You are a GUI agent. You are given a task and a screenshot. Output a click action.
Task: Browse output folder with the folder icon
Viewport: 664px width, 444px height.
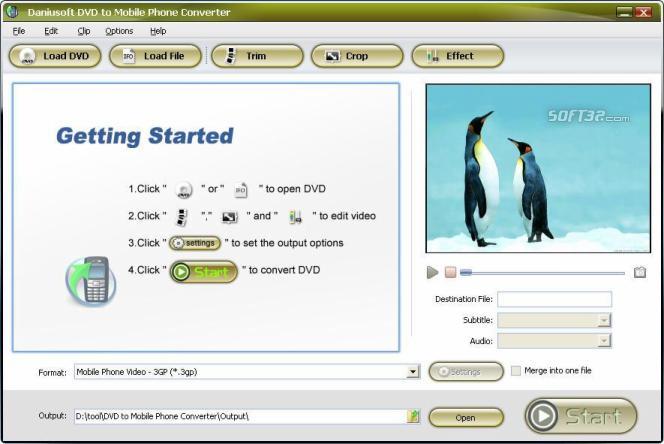coord(413,416)
